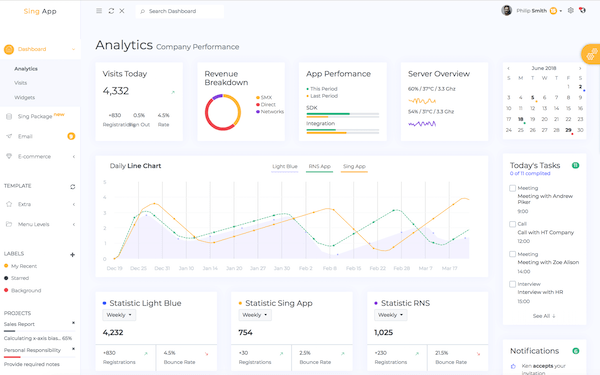Click the Template section refresh icon
600x375 pixels.
click(72, 187)
